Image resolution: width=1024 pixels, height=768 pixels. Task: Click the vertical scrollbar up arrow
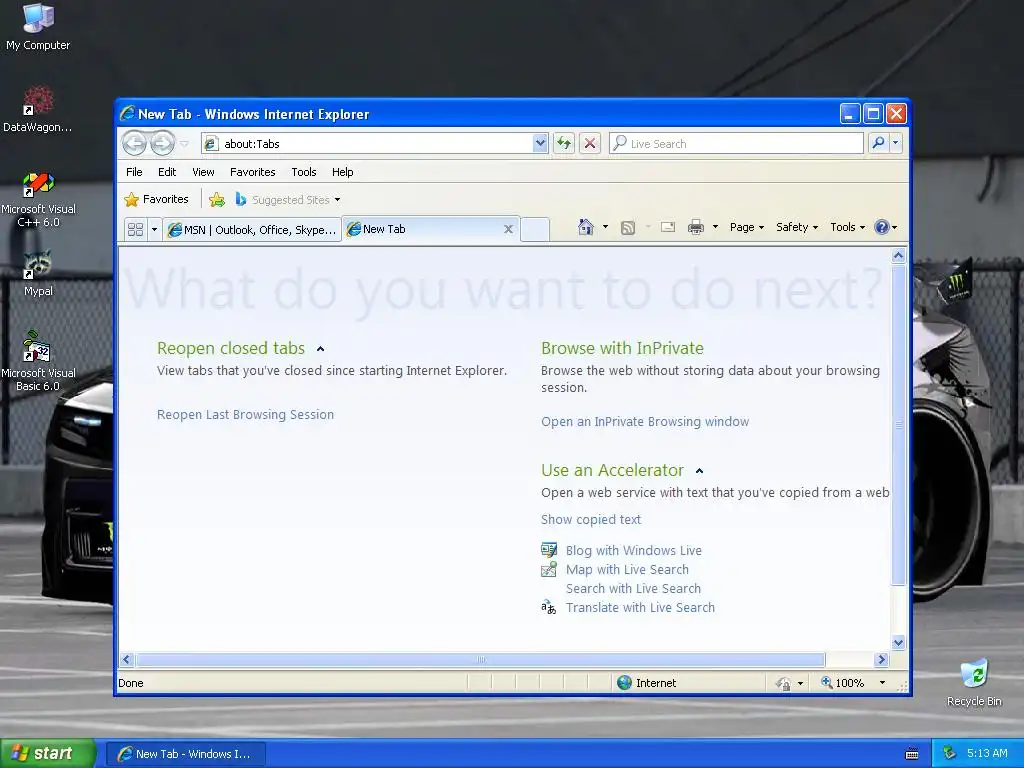899,256
